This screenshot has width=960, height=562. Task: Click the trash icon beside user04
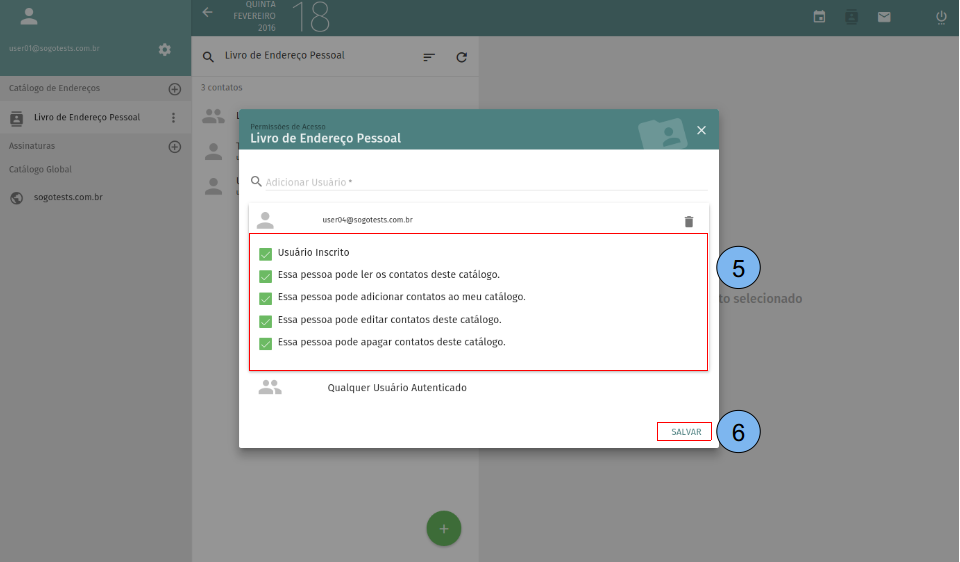[688, 221]
